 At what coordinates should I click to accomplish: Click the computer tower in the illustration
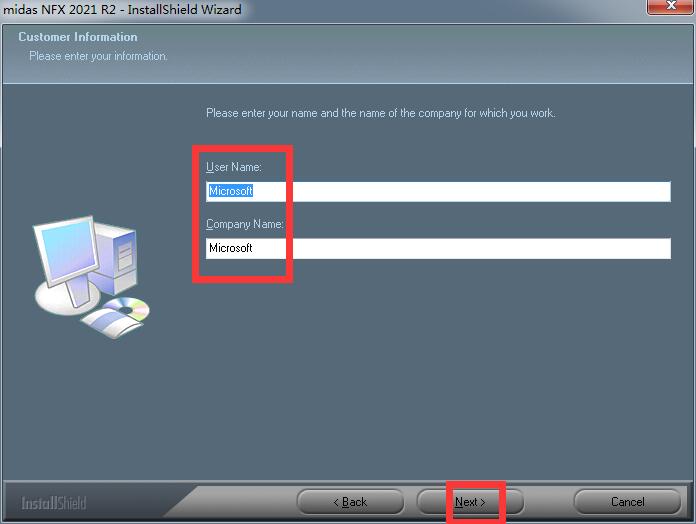(116, 257)
